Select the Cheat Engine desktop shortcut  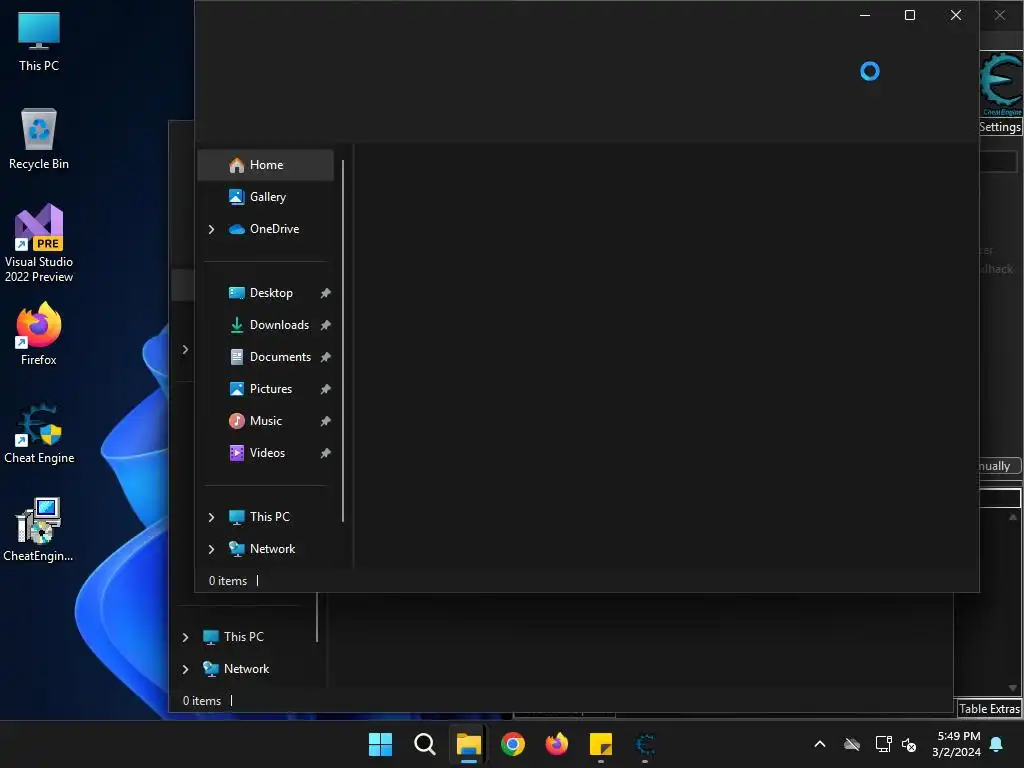click(39, 433)
